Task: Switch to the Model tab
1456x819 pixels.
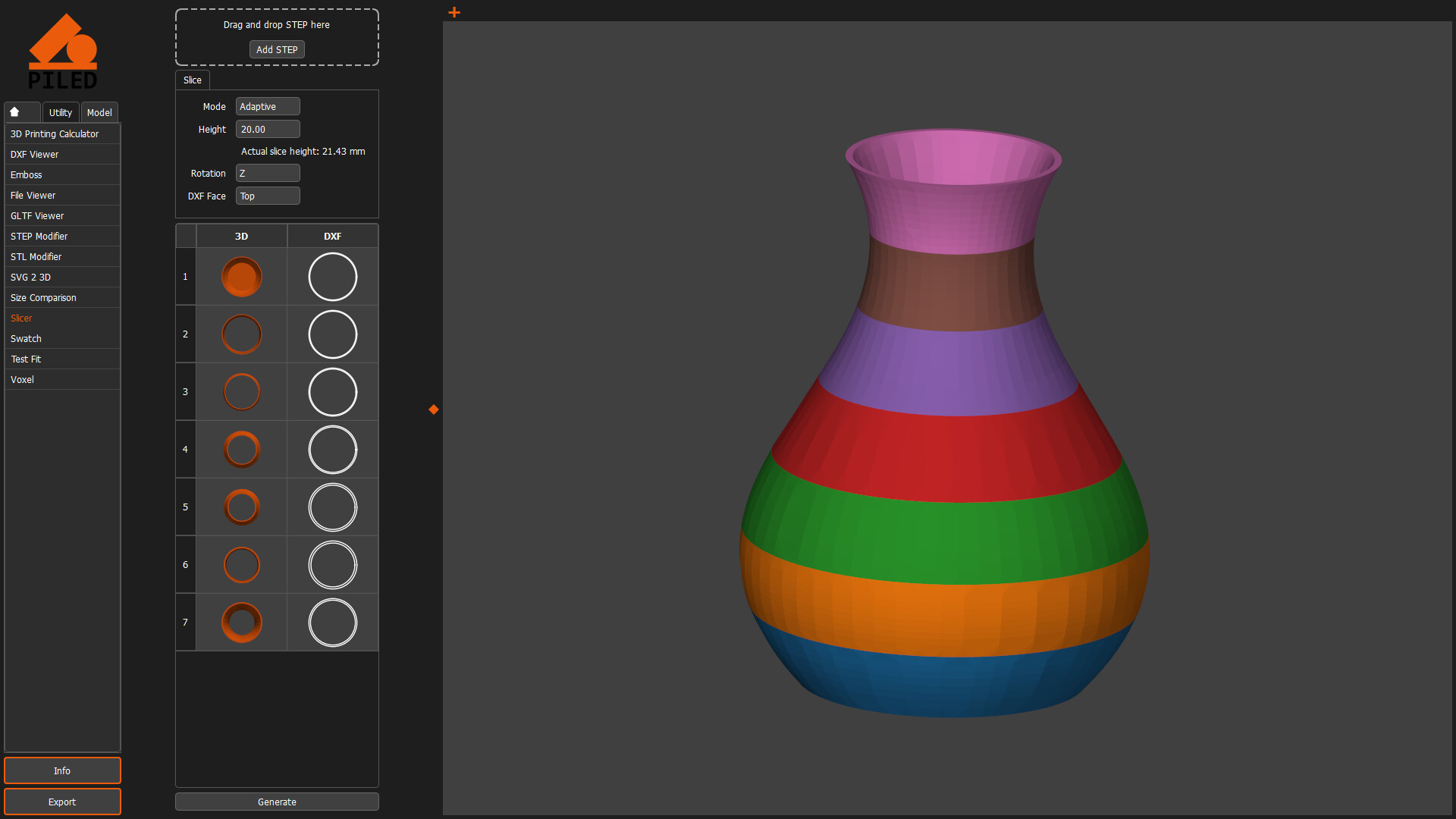Action: [x=99, y=112]
